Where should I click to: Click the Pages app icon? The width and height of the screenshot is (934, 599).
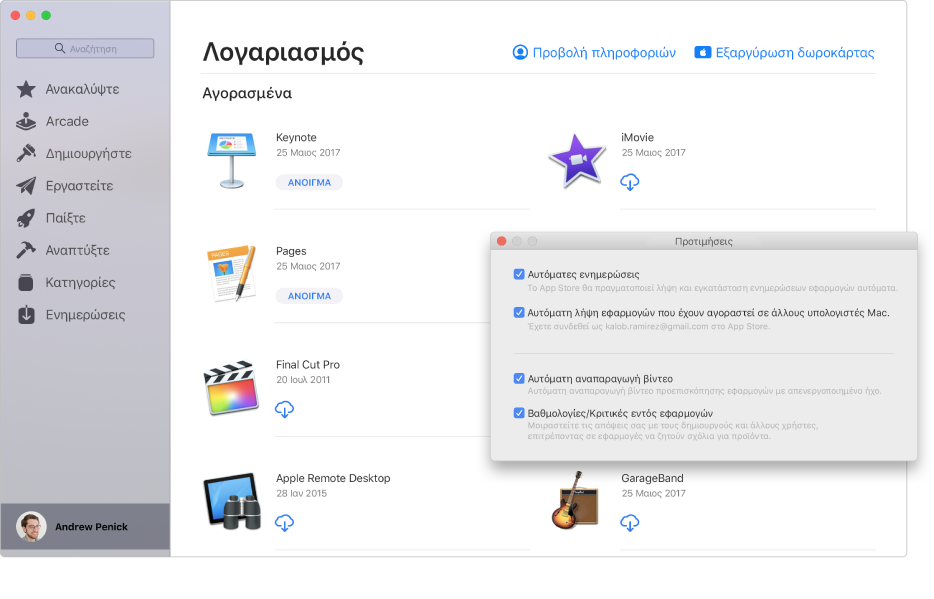pyautogui.click(x=232, y=273)
